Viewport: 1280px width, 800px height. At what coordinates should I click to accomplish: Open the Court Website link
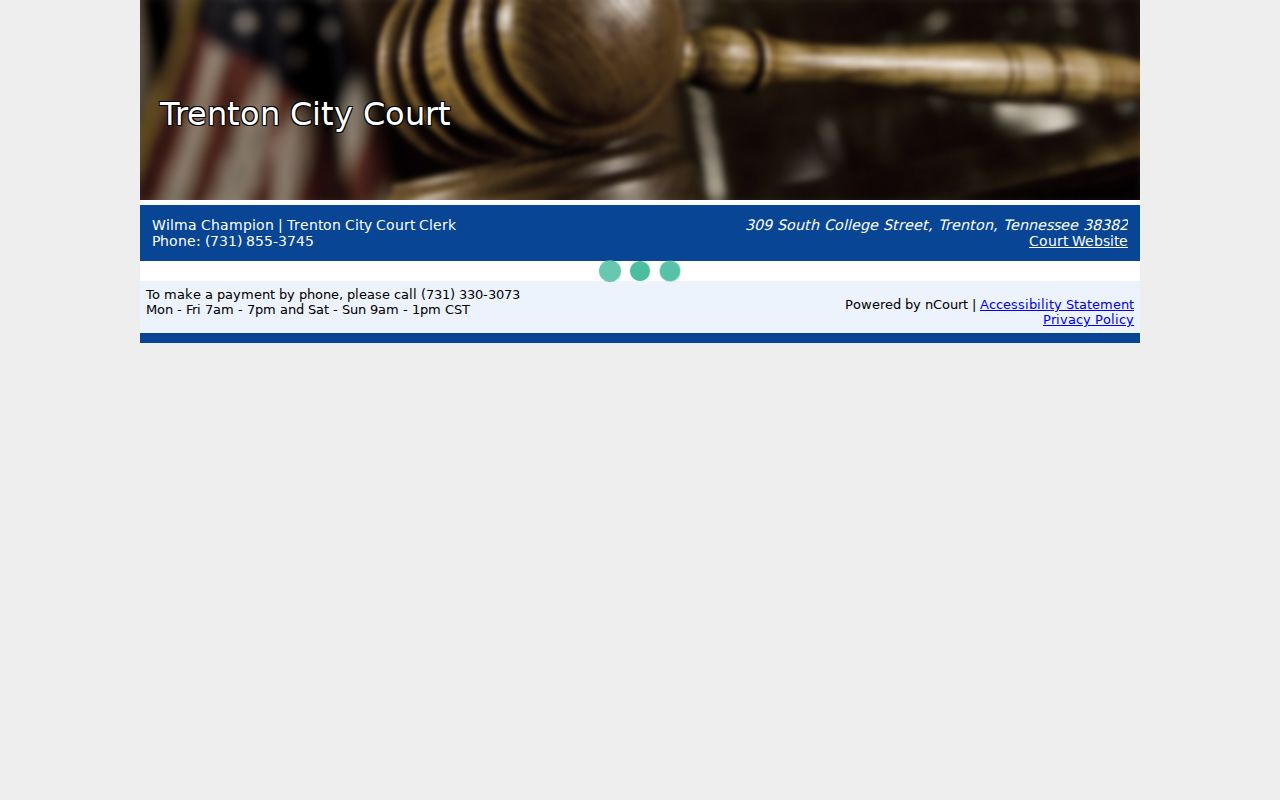(x=1078, y=241)
